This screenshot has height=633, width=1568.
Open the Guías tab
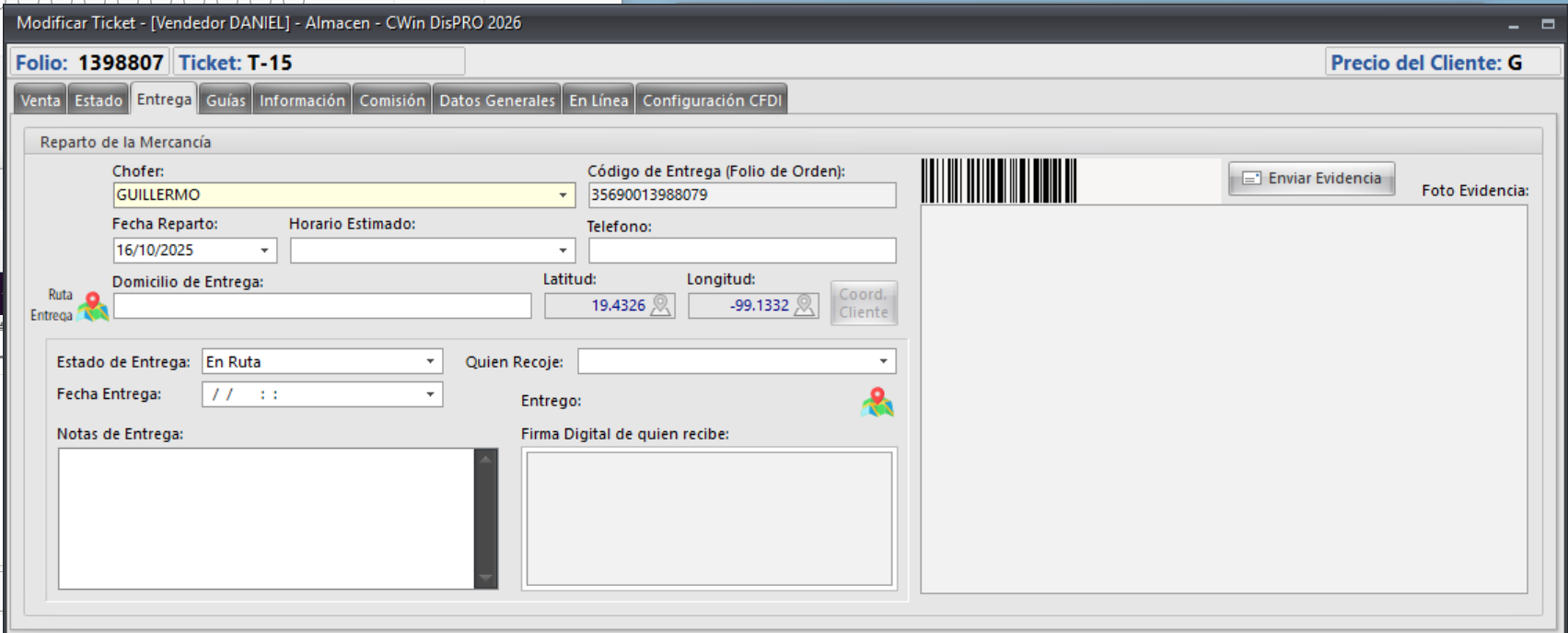click(226, 100)
